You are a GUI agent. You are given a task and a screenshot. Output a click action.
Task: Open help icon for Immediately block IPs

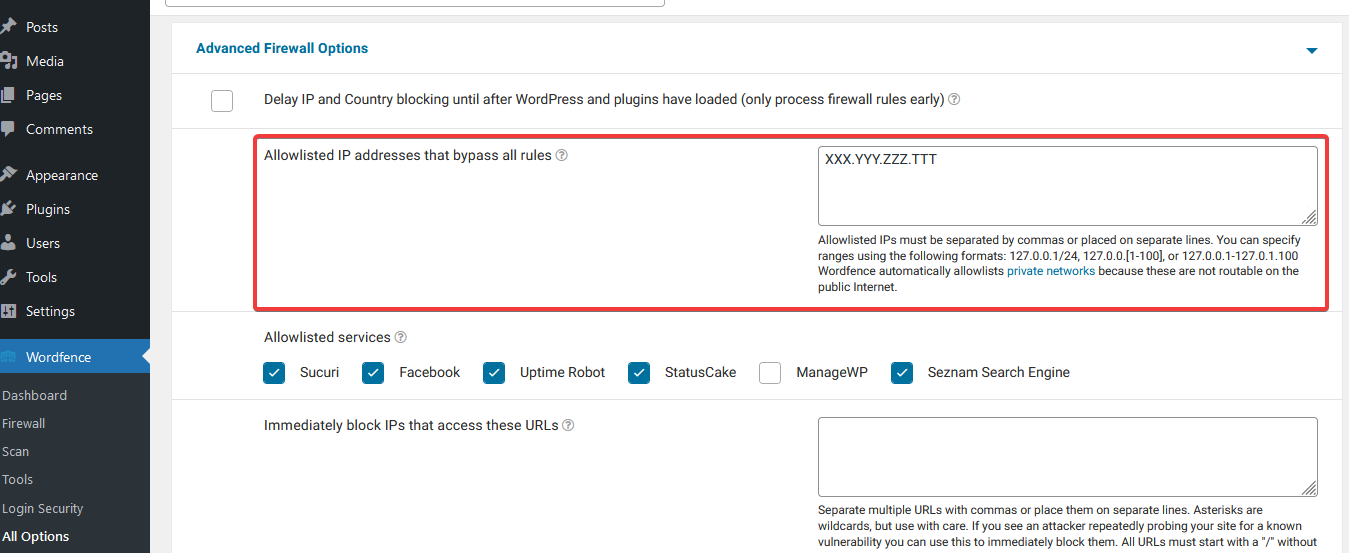[x=568, y=425]
